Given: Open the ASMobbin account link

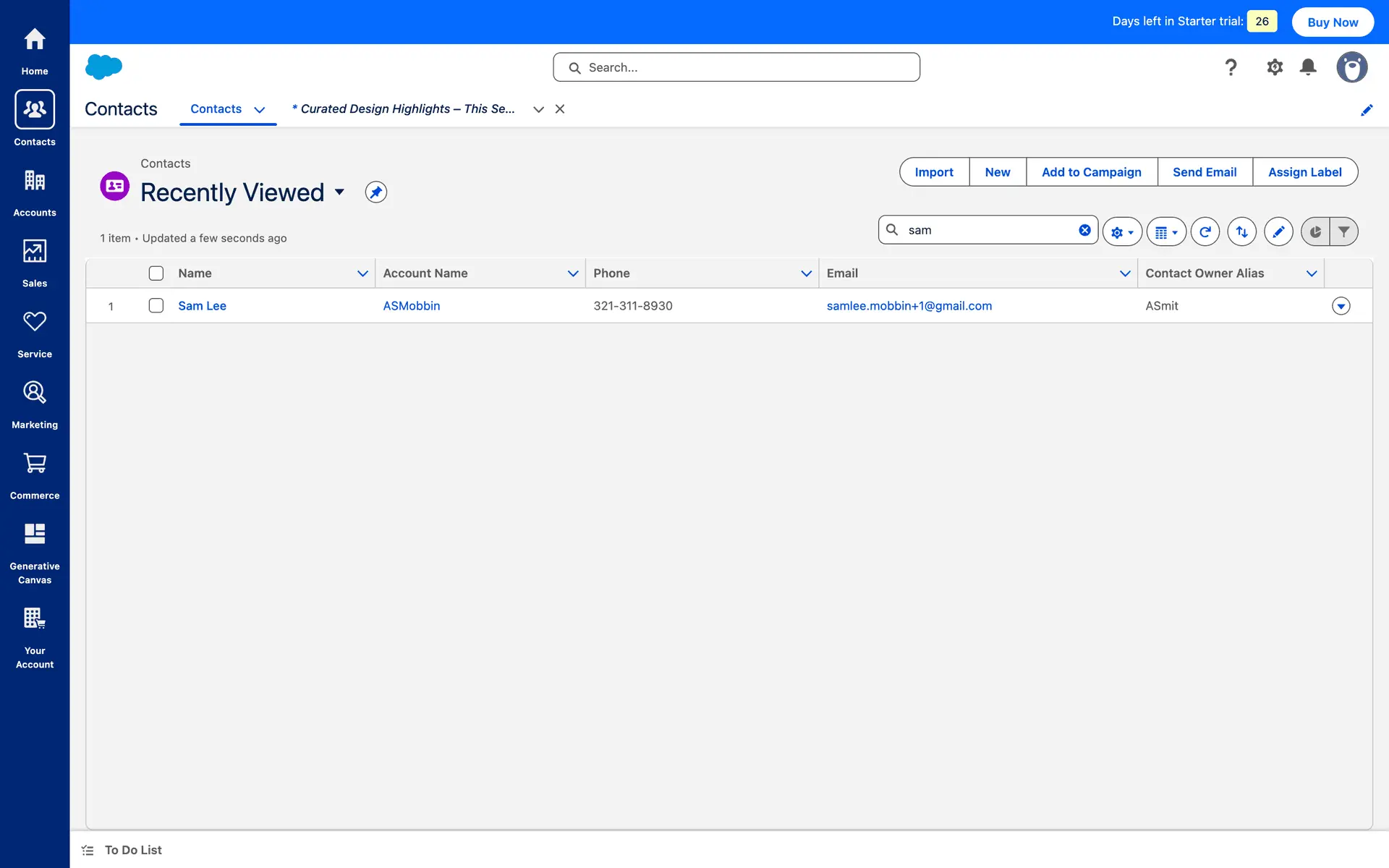Looking at the screenshot, I should coord(411,306).
